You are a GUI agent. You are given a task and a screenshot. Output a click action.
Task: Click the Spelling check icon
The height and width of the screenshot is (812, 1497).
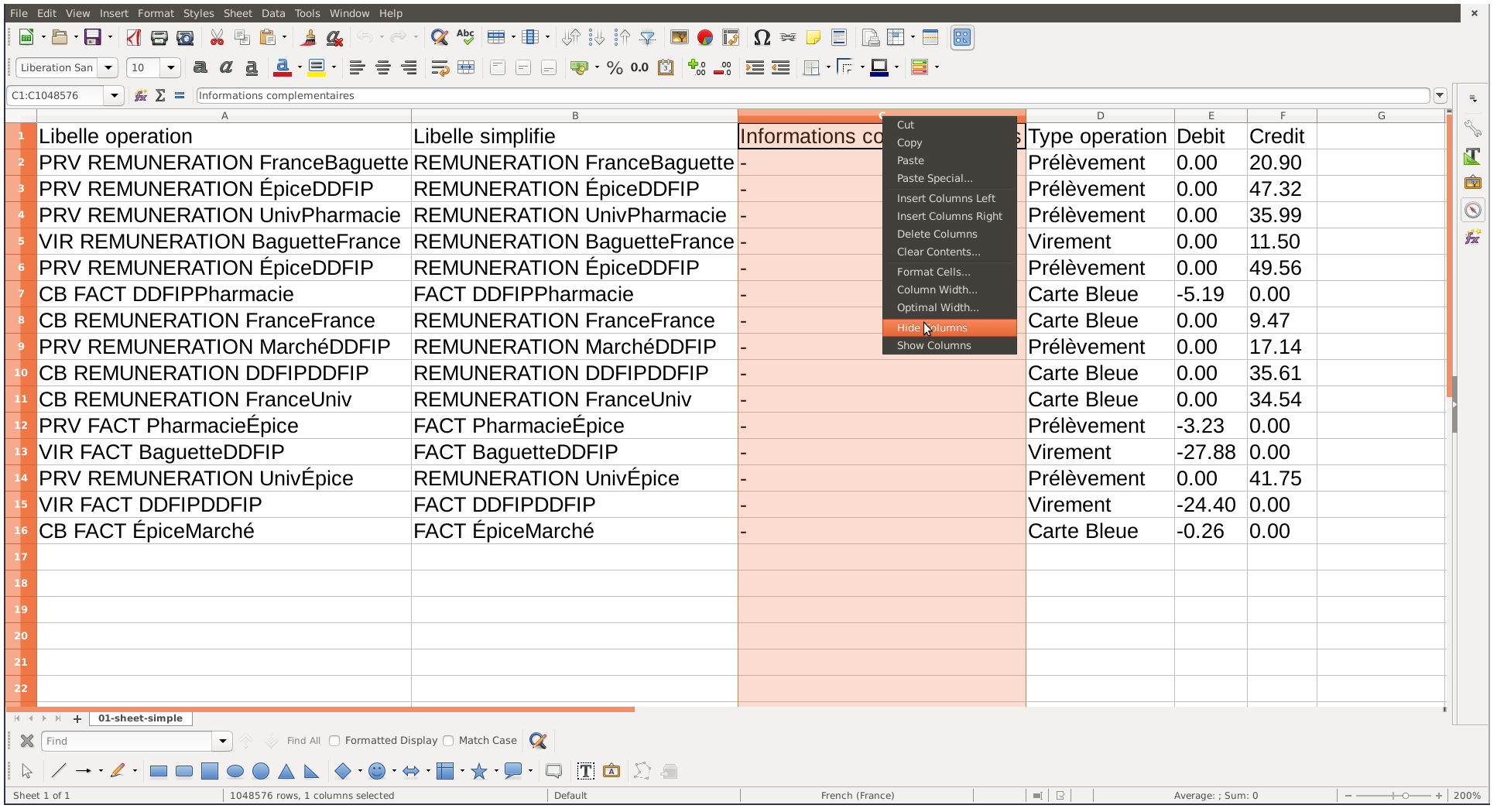click(465, 37)
